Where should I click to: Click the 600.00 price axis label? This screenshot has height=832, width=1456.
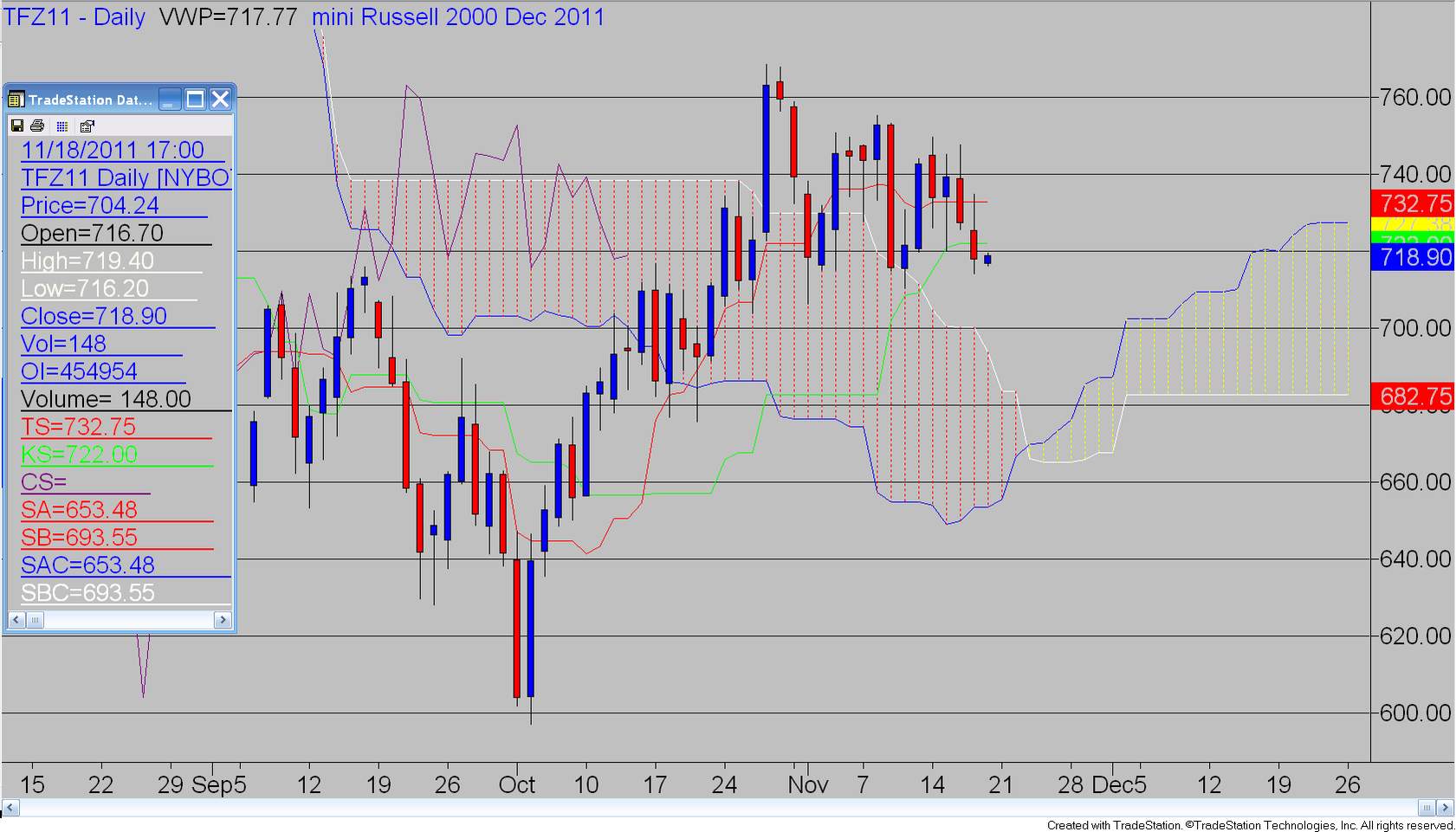(x=1415, y=713)
